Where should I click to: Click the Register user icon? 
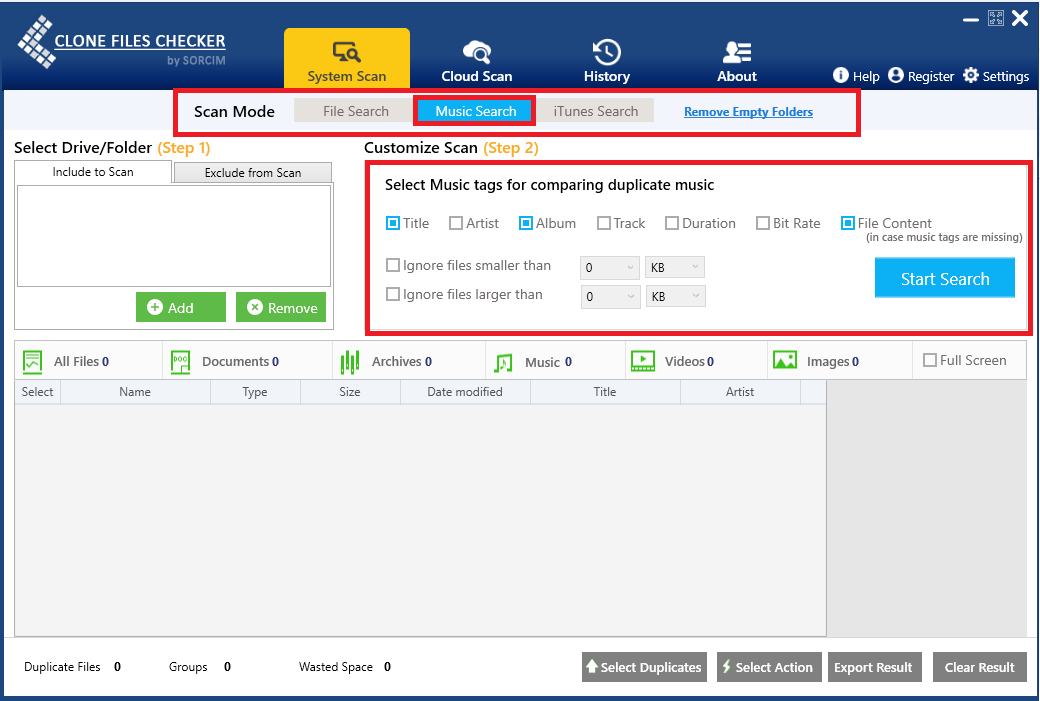click(x=895, y=75)
